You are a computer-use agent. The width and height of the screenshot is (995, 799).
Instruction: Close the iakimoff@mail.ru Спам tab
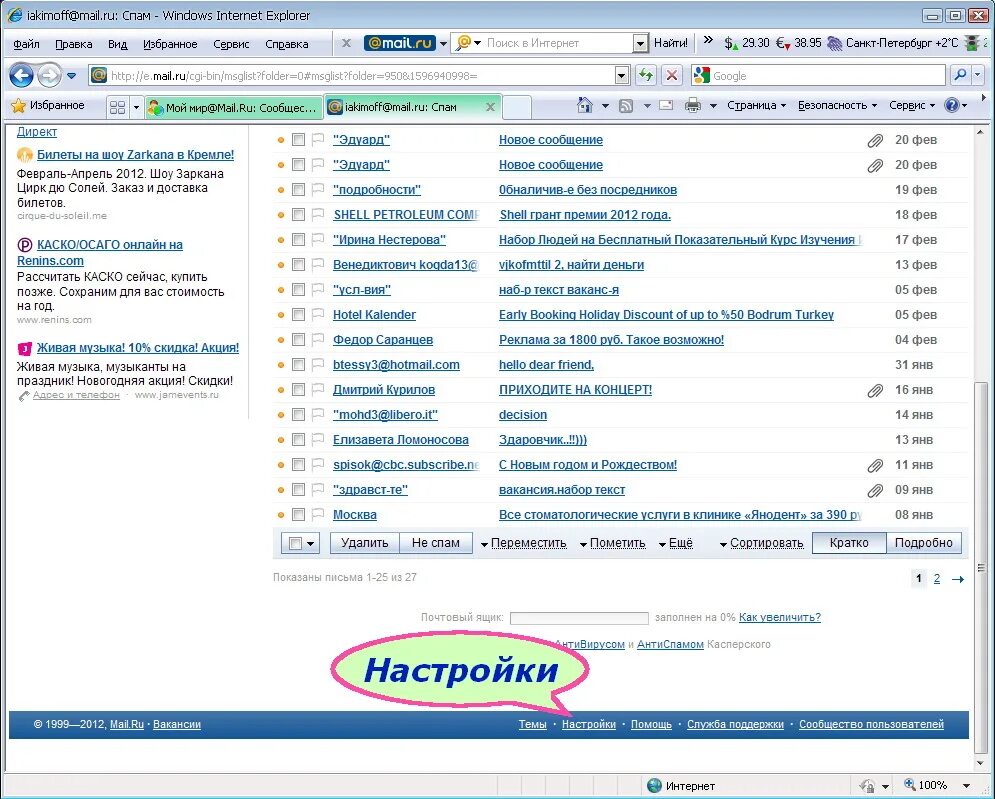(490, 107)
